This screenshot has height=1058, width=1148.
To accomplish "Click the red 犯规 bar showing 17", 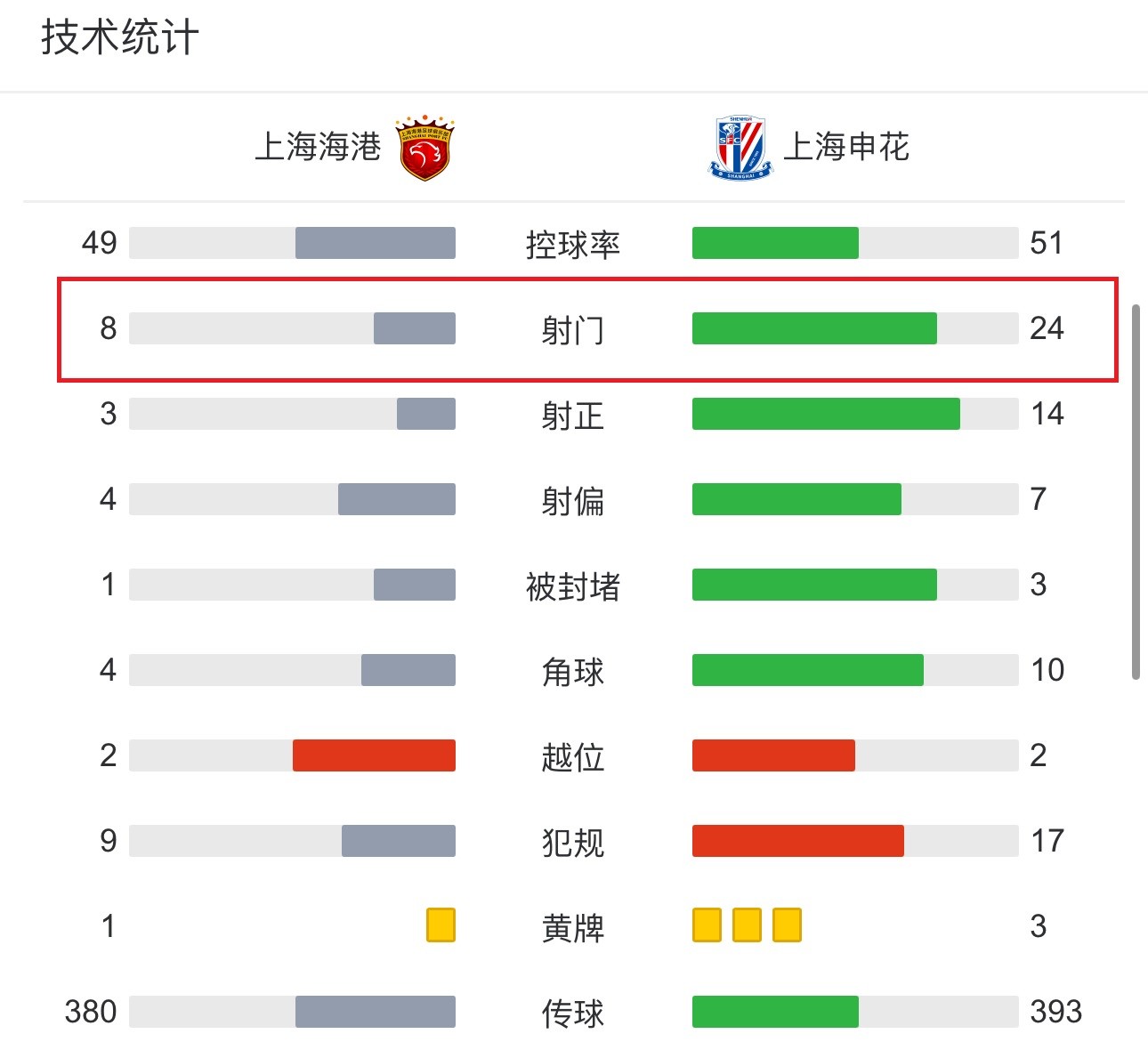I will pyautogui.click(x=798, y=841).
